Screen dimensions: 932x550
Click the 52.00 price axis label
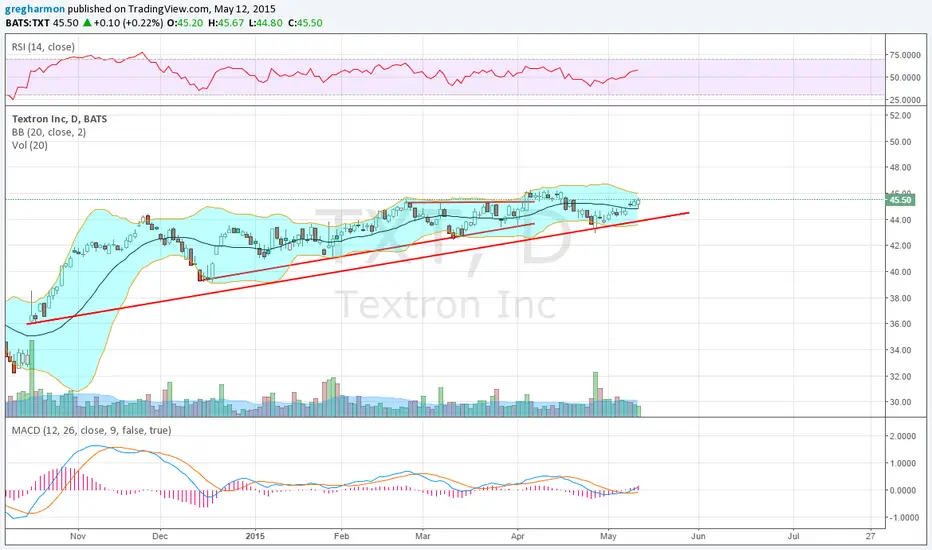click(x=900, y=115)
